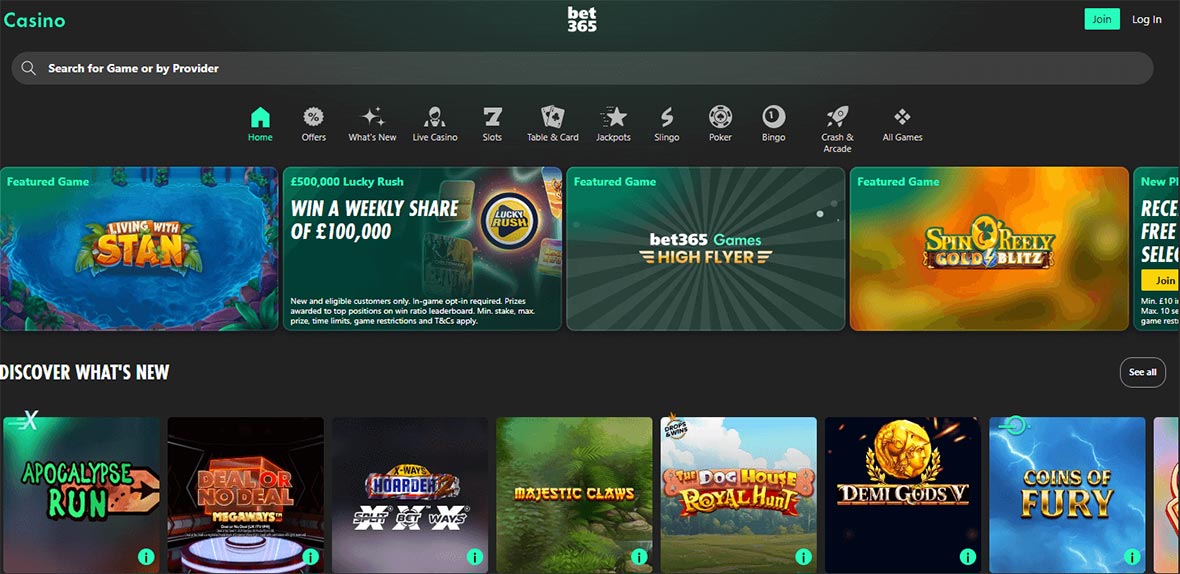Click the bet365 logo

click(x=582, y=20)
